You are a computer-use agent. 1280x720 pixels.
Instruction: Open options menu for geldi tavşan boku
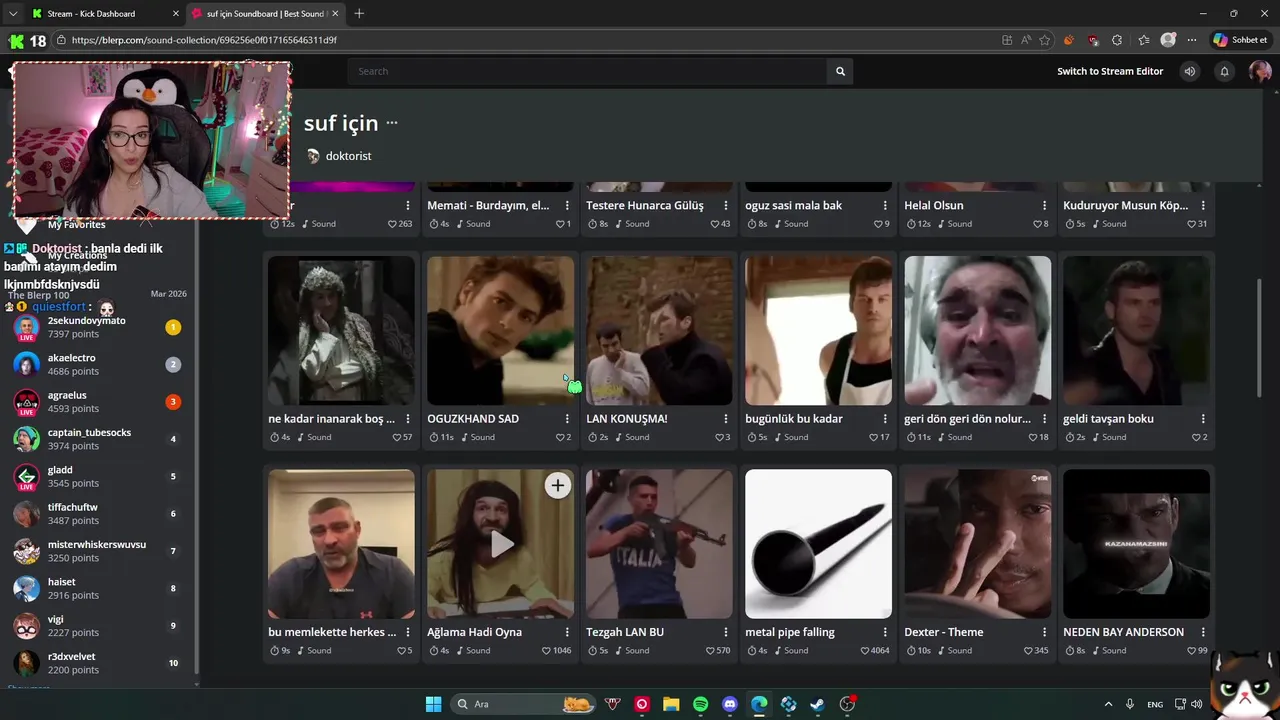[1203, 419]
